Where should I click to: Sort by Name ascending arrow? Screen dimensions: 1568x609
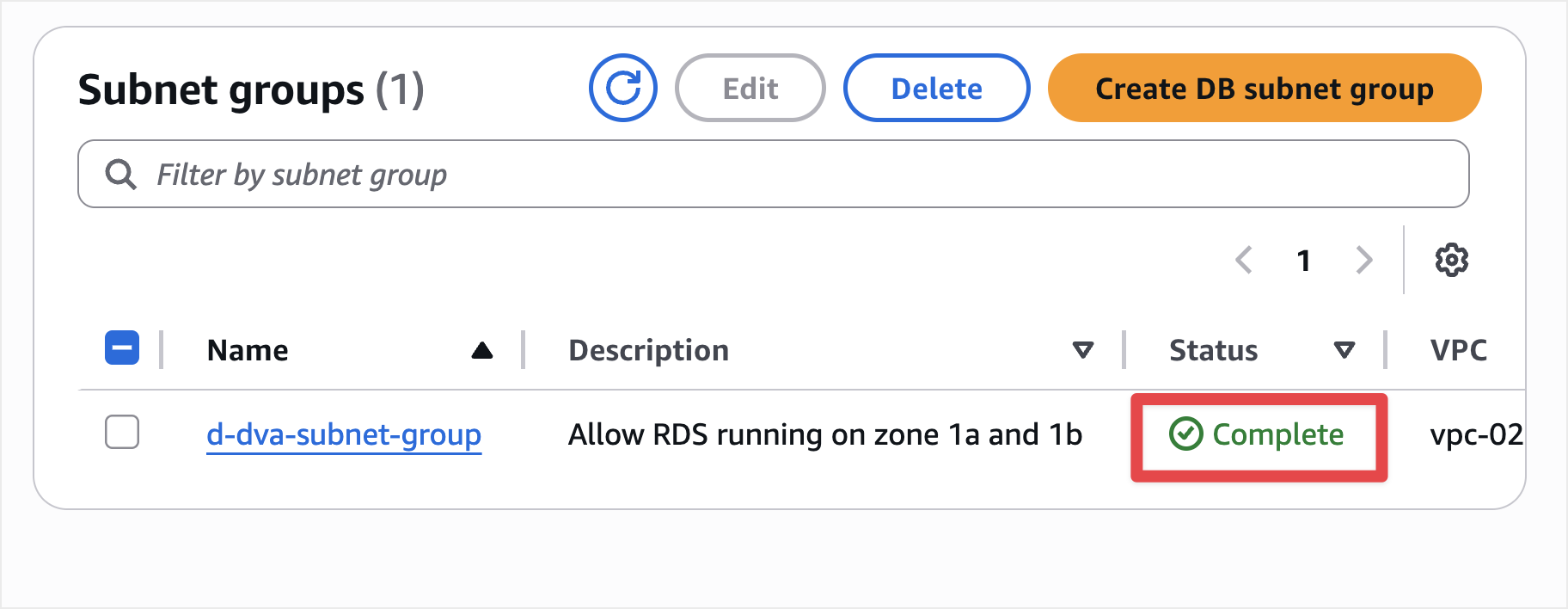click(x=482, y=350)
